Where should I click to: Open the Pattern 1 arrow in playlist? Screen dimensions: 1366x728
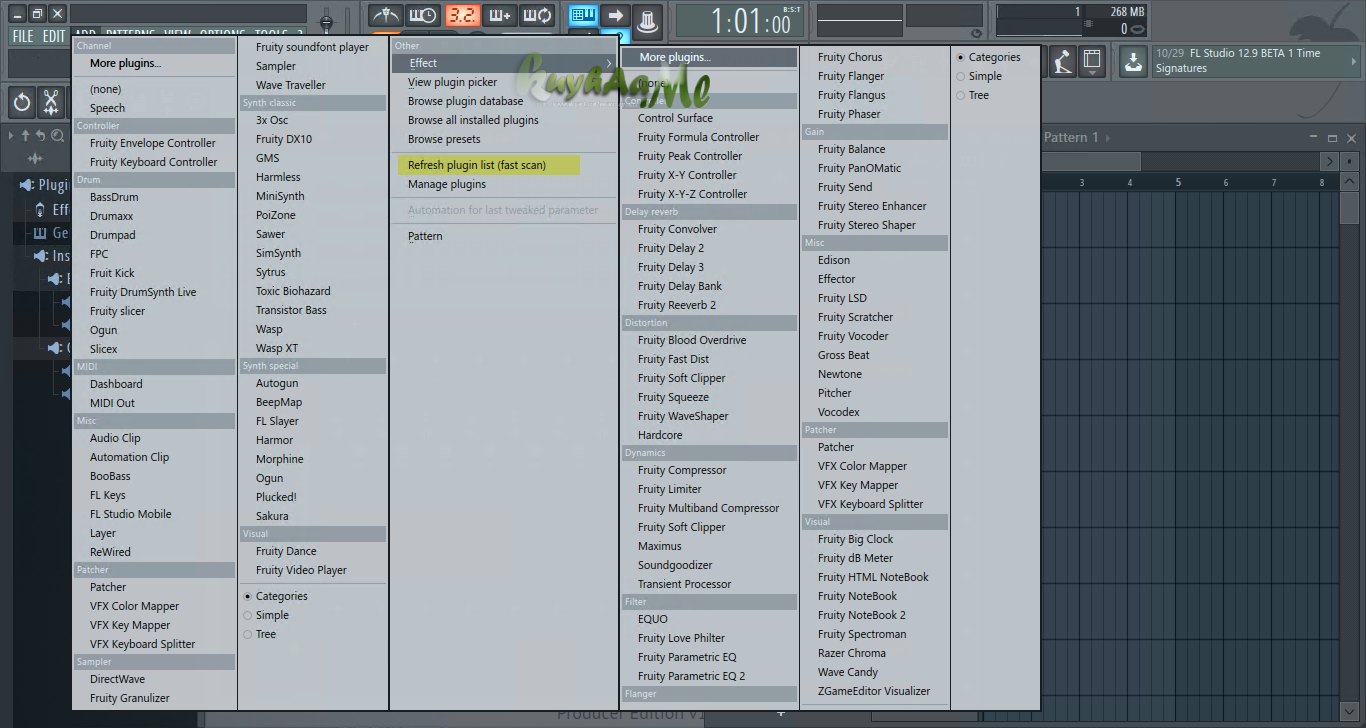[x=1108, y=138]
